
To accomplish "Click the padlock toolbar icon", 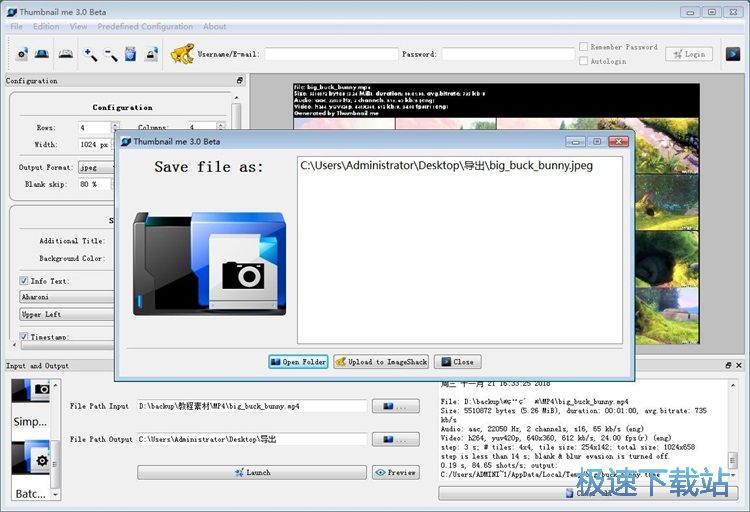I will click(152, 54).
